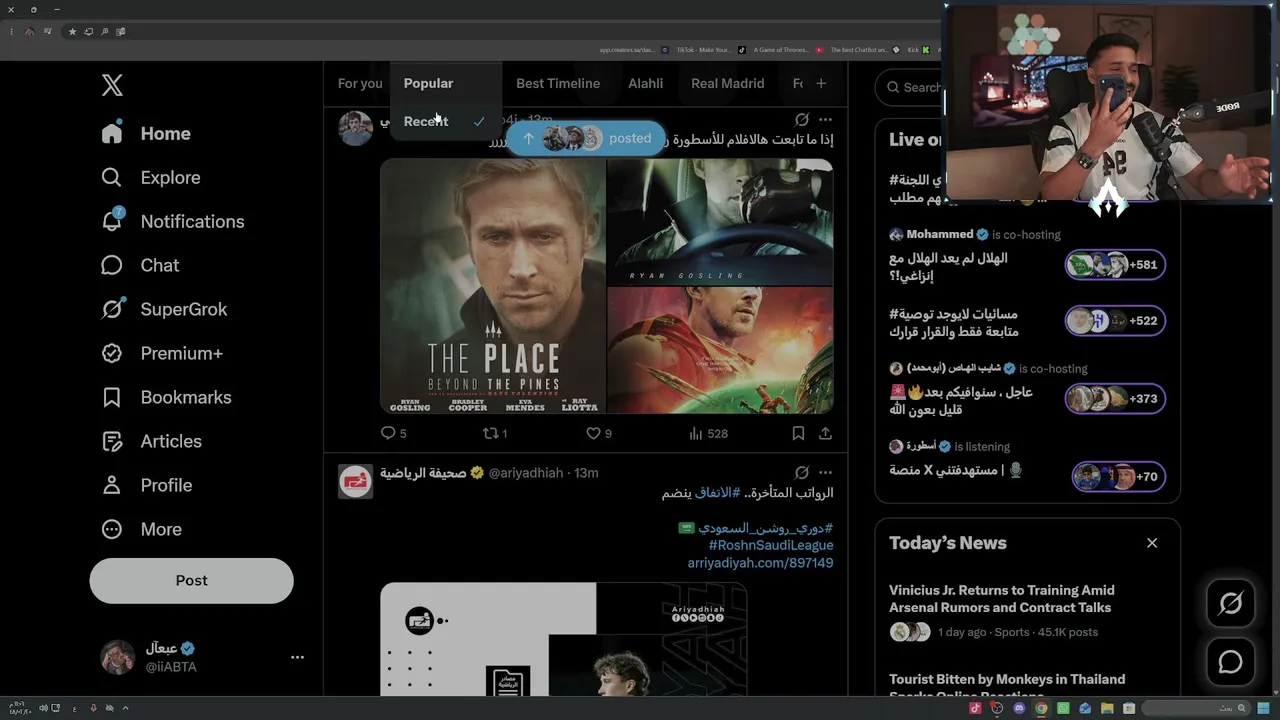1280x720 pixels.
Task: Open the TikTok app in the taskbar
Action: click(x=975, y=708)
